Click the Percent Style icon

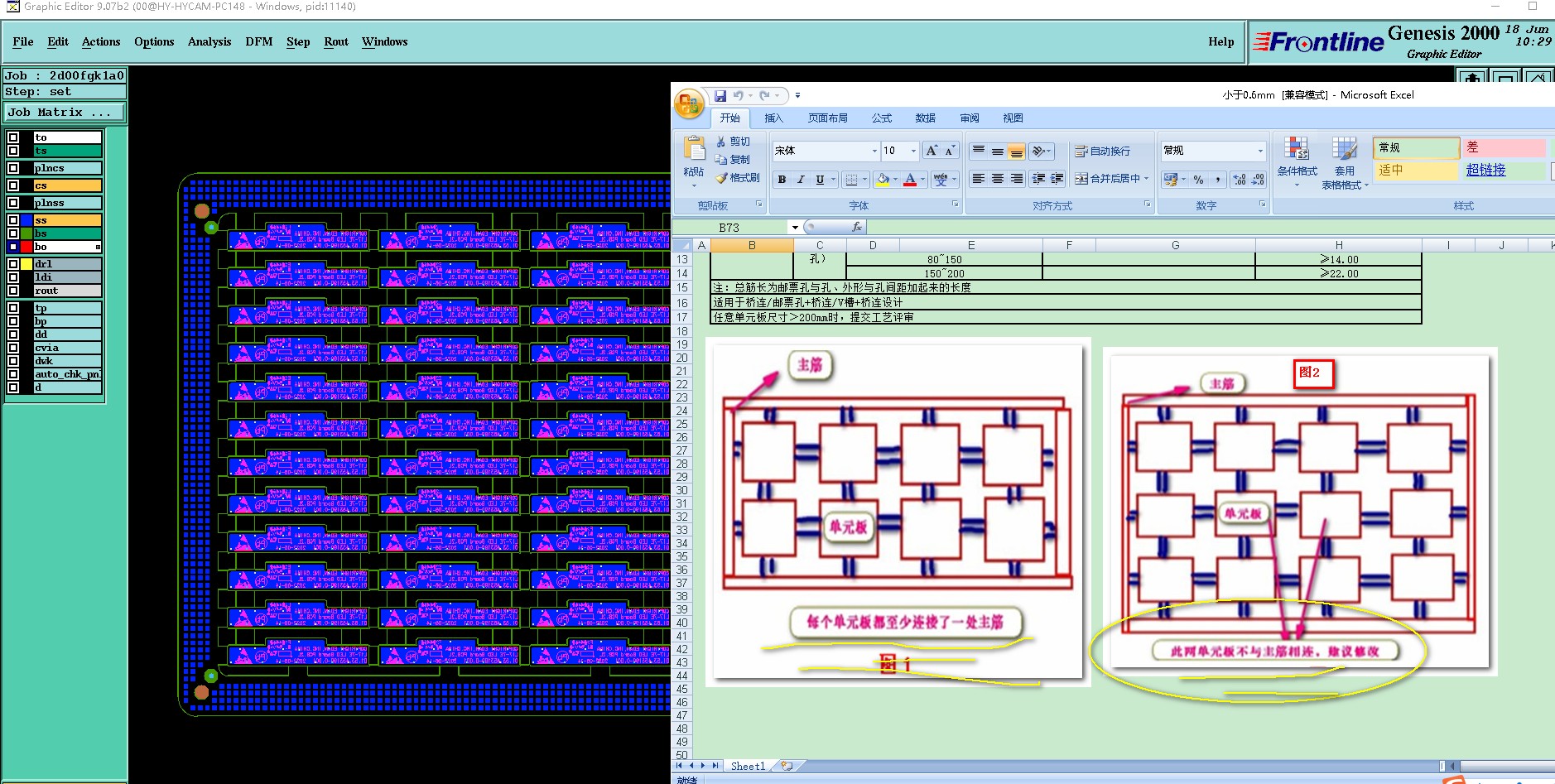1198,180
